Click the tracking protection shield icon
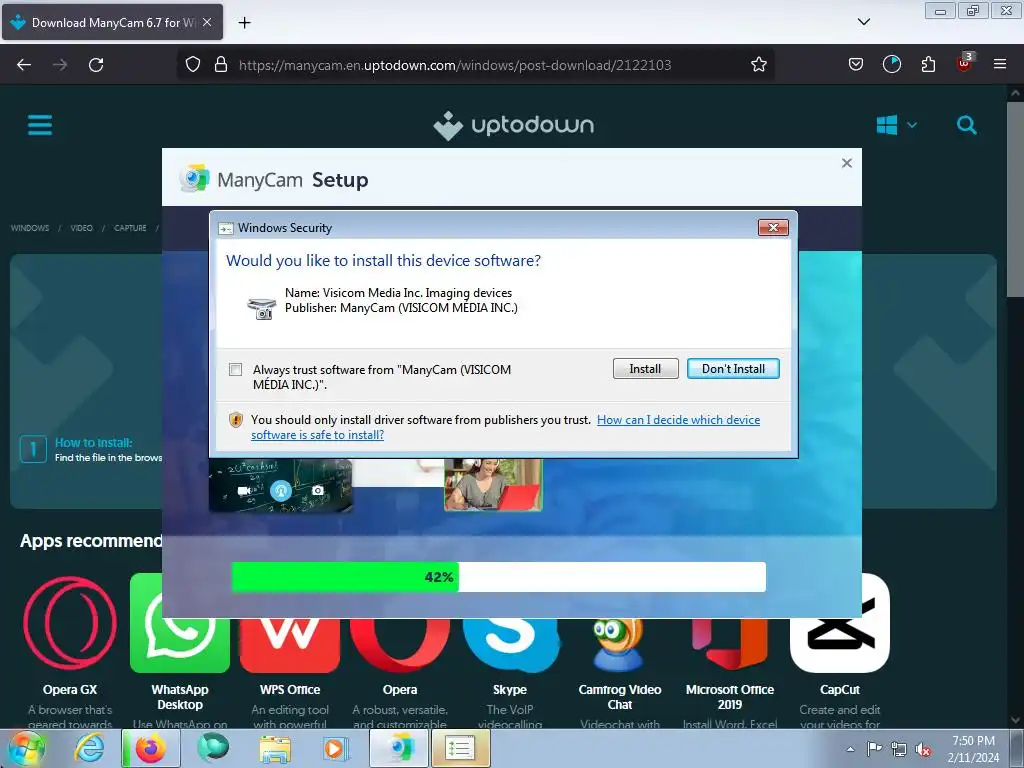 (x=193, y=65)
